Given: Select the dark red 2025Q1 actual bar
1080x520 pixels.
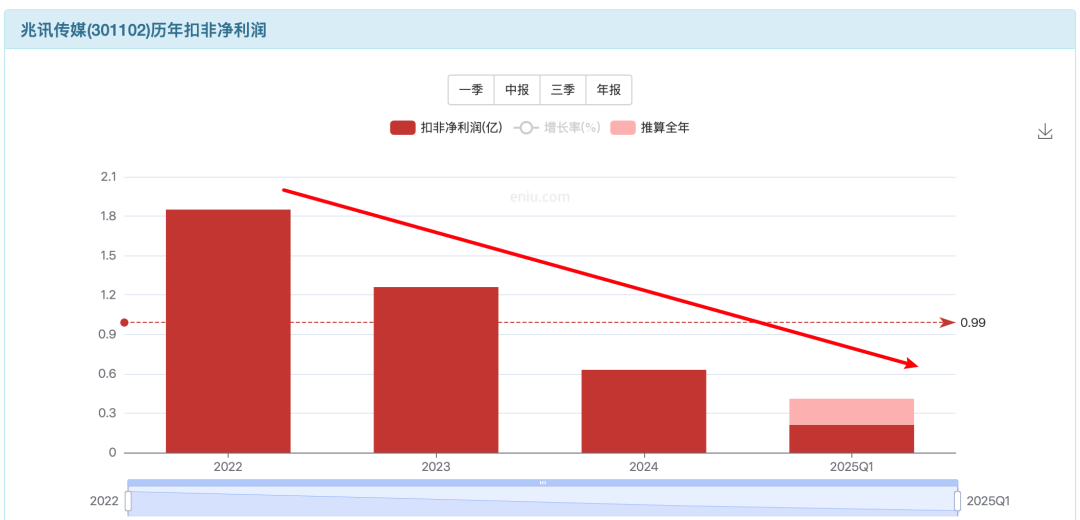Looking at the screenshot, I should [x=851, y=439].
